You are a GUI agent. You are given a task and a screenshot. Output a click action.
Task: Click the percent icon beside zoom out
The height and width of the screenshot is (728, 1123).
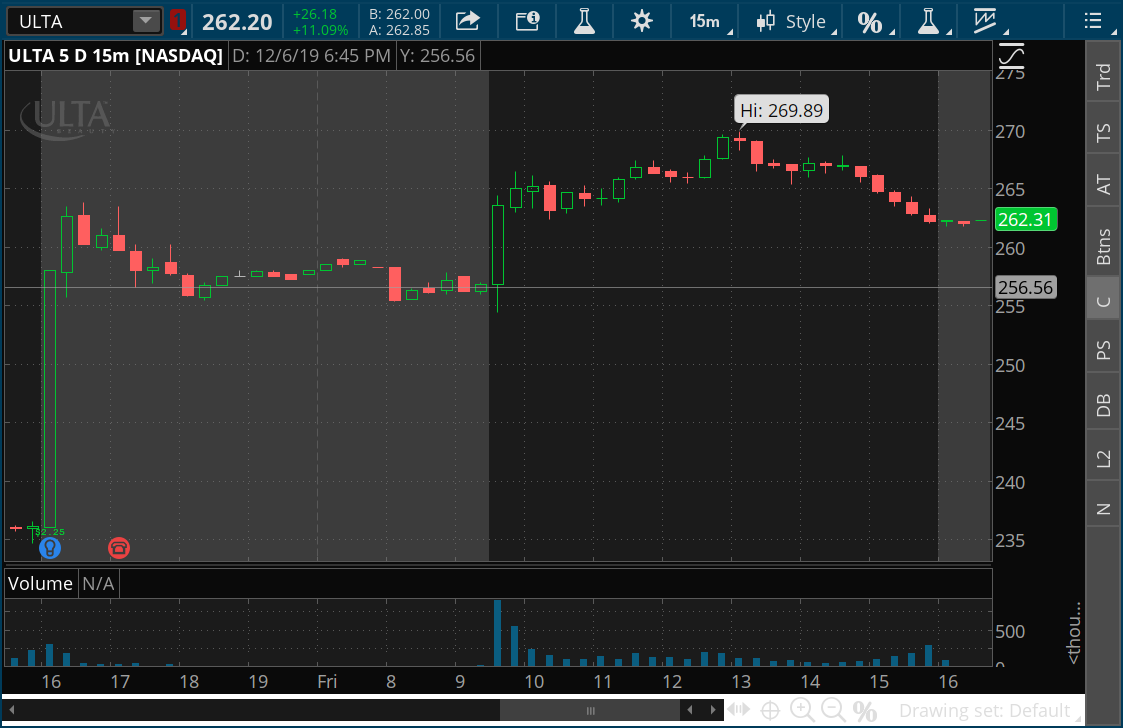[x=864, y=711]
